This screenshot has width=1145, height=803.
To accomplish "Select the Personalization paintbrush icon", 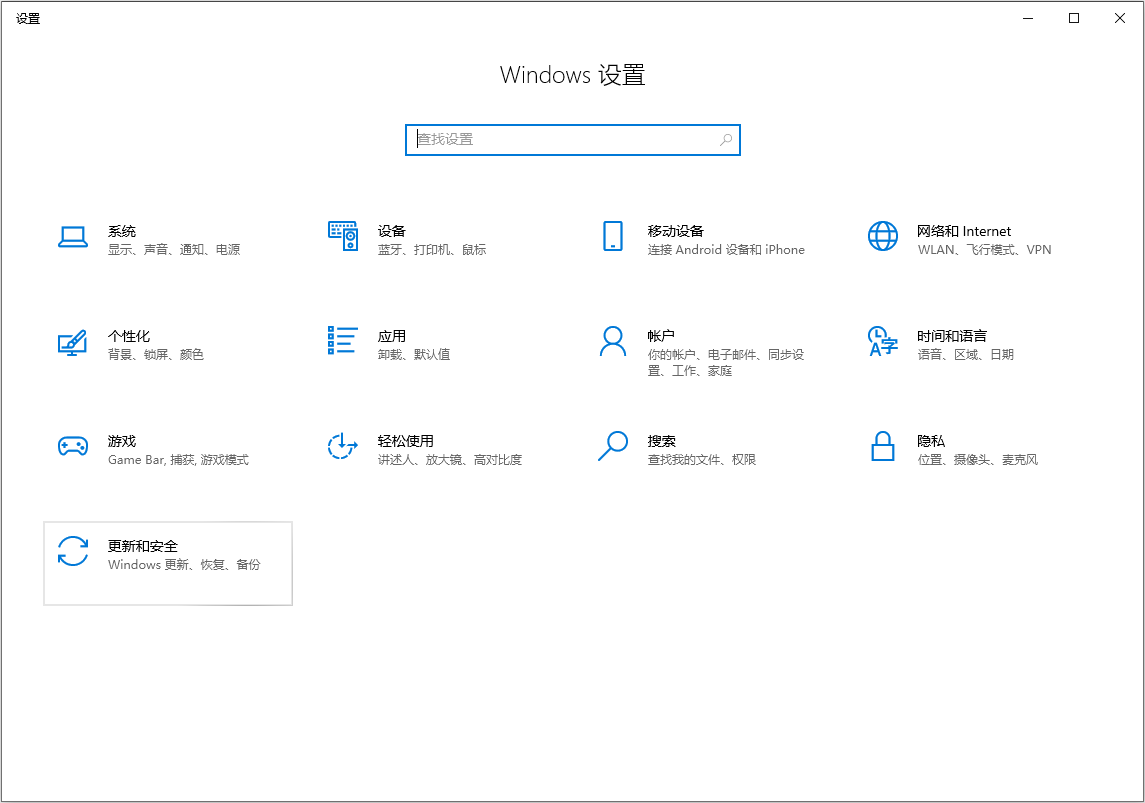I will click(73, 342).
